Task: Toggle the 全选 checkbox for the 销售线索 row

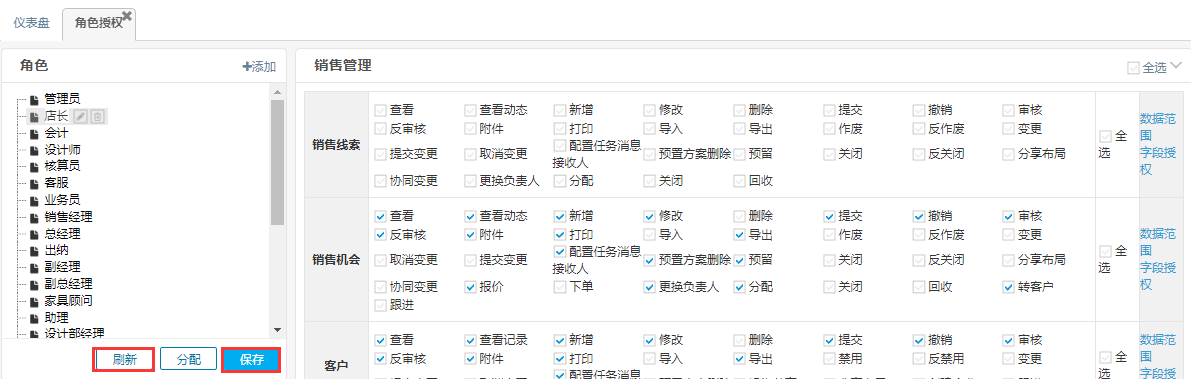Action: tap(1105, 137)
